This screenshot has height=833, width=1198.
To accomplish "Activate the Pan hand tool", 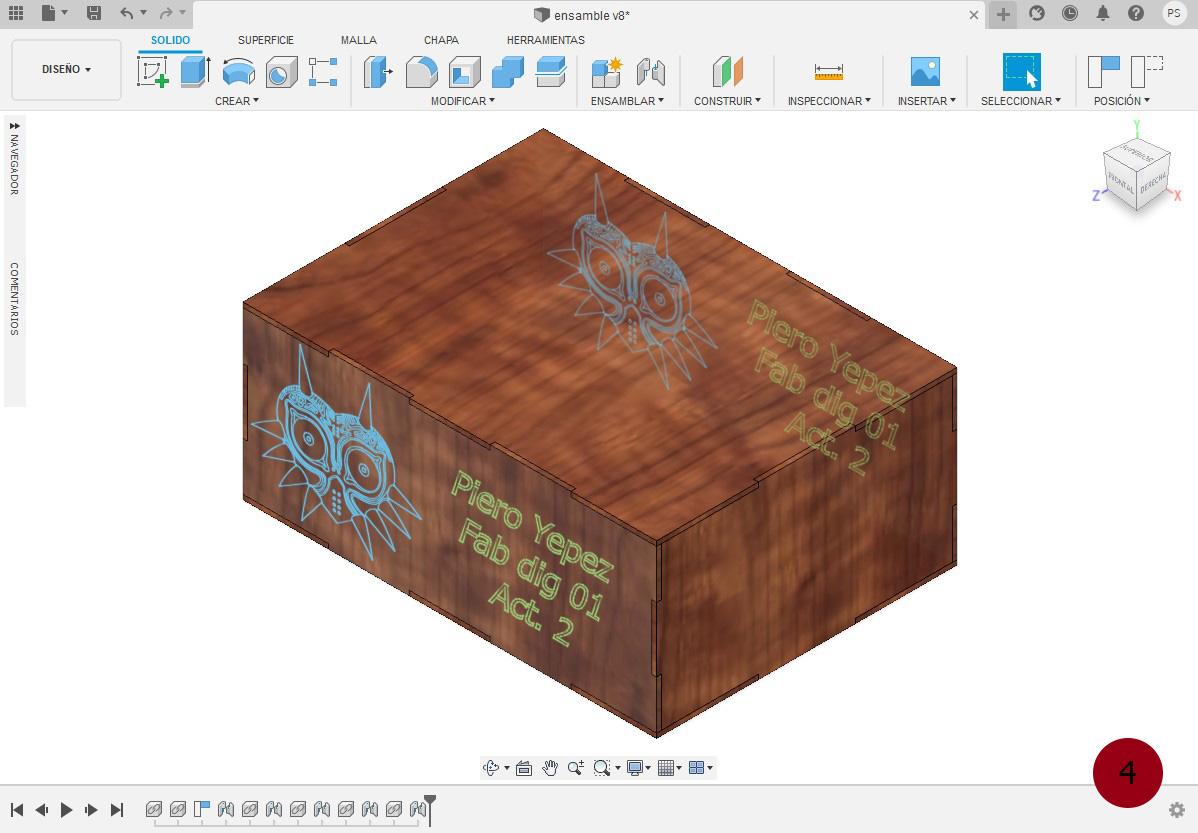I will pos(550,768).
